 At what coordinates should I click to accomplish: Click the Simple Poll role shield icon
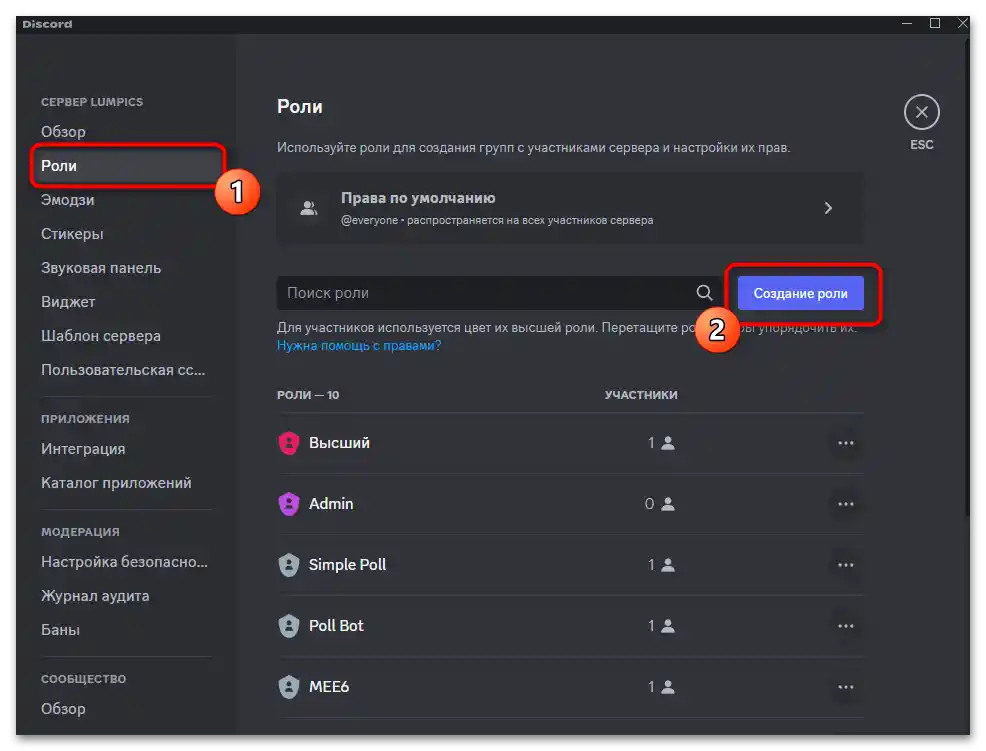coord(289,565)
